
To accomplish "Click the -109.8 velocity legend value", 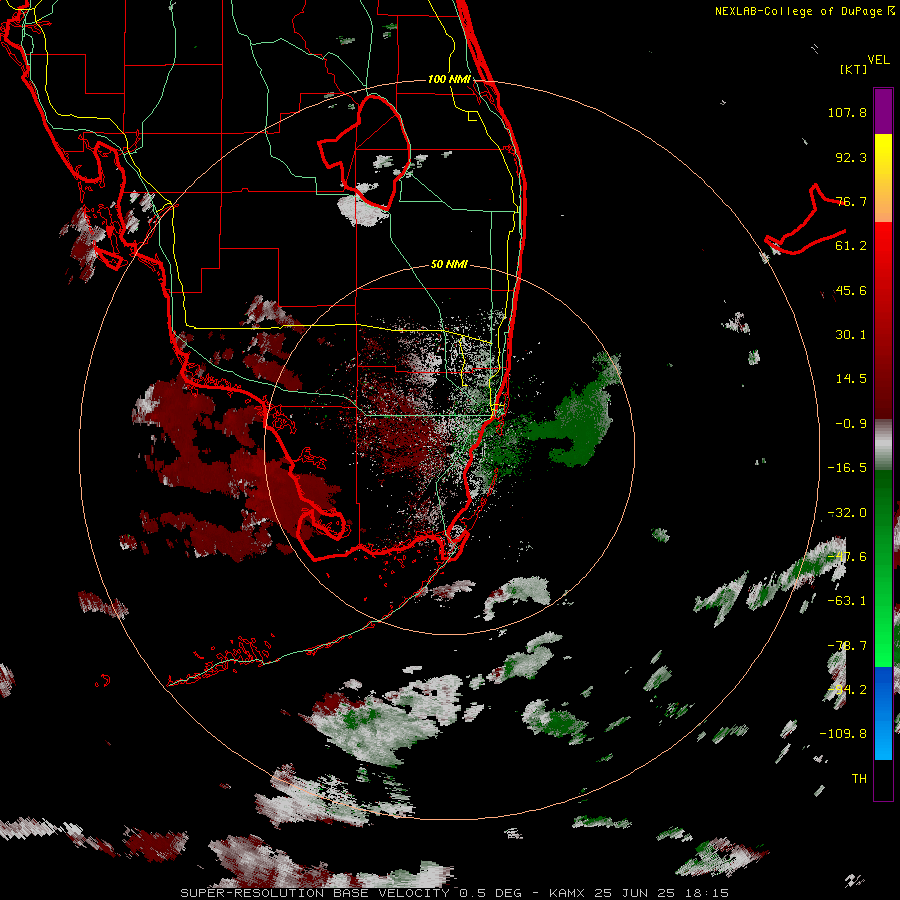I will tap(843, 734).
